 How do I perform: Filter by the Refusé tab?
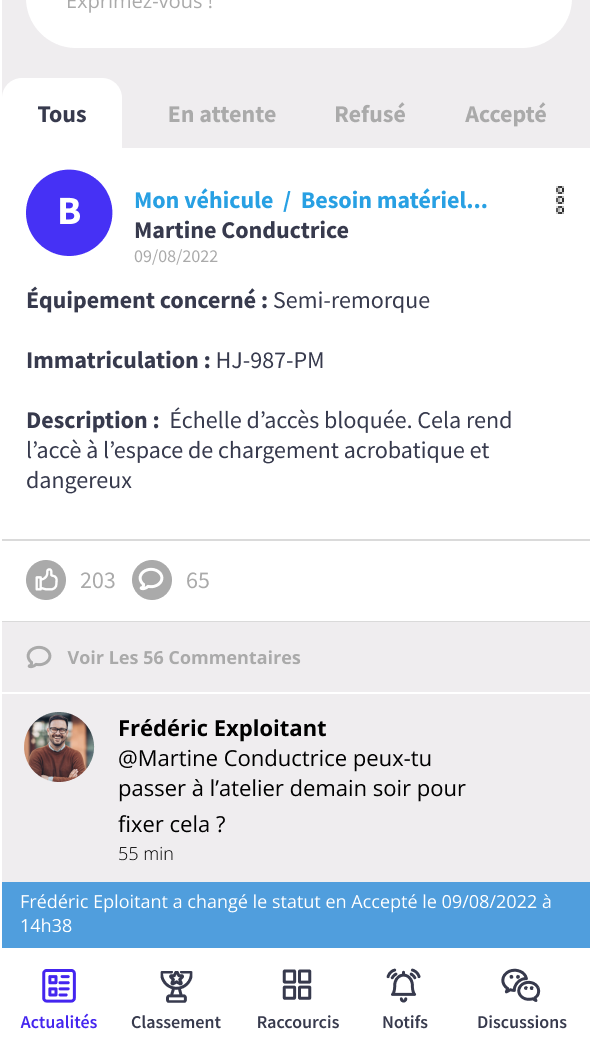coord(370,114)
